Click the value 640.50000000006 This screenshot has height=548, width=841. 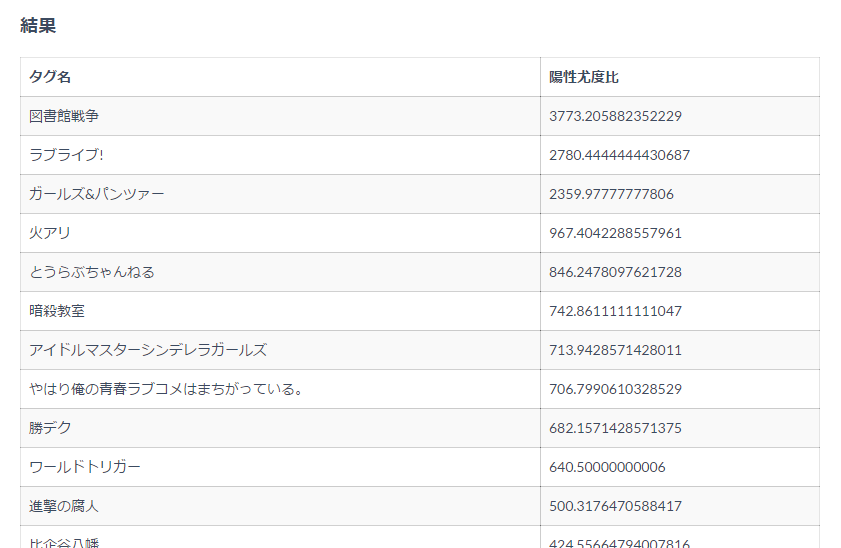pos(607,468)
